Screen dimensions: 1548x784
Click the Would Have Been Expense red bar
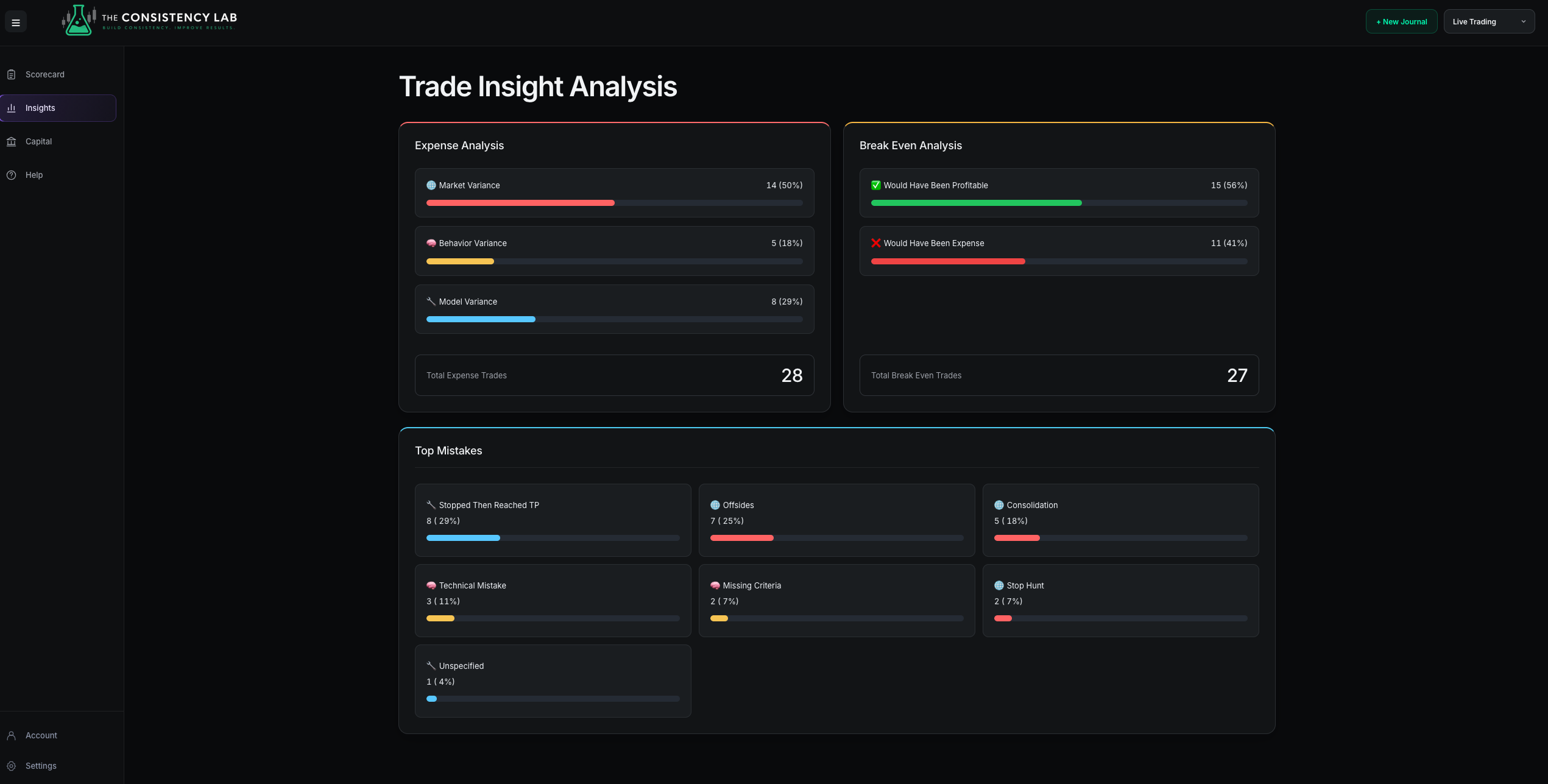[x=948, y=261]
